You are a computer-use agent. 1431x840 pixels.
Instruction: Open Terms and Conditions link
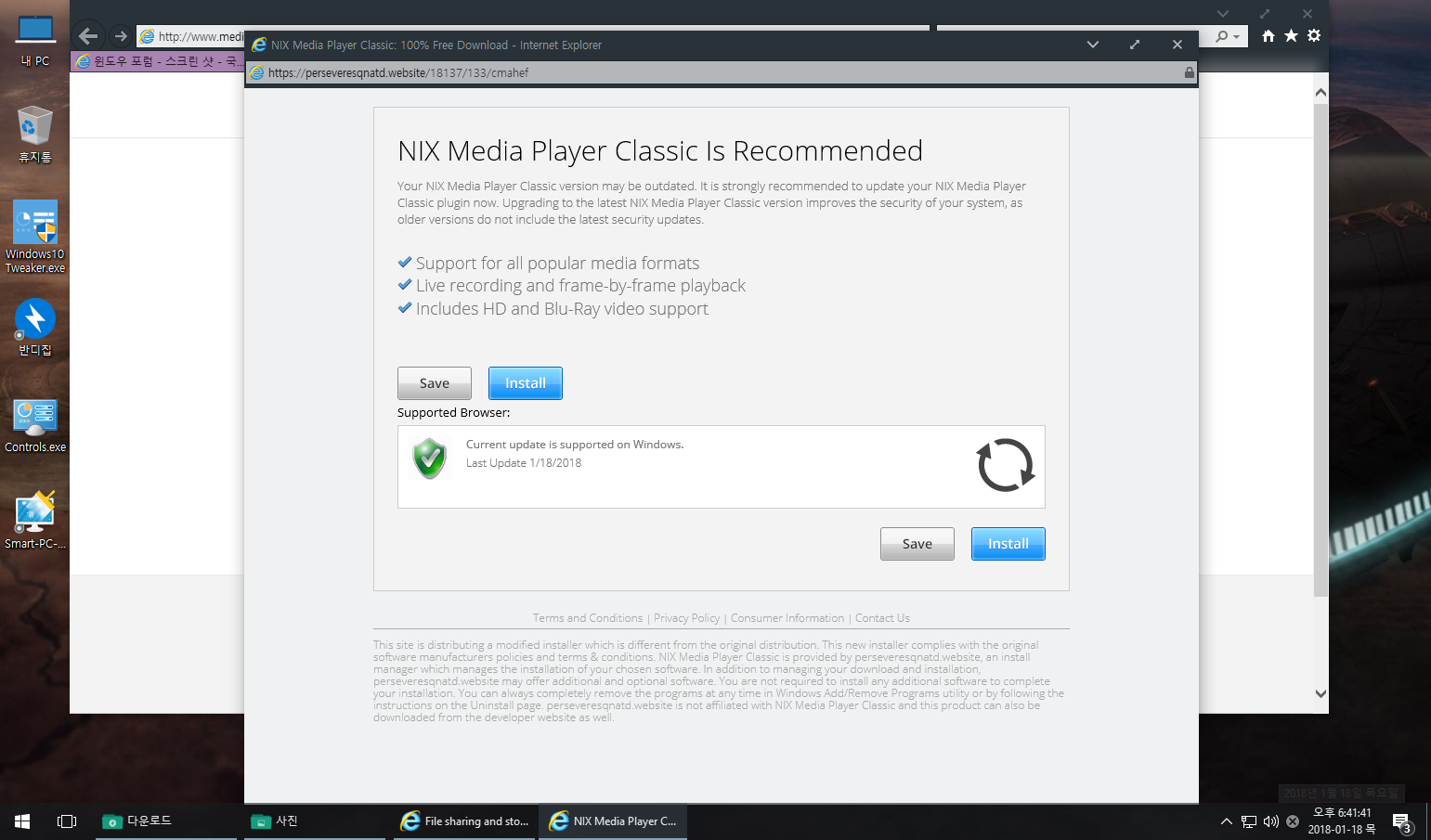point(588,618)
